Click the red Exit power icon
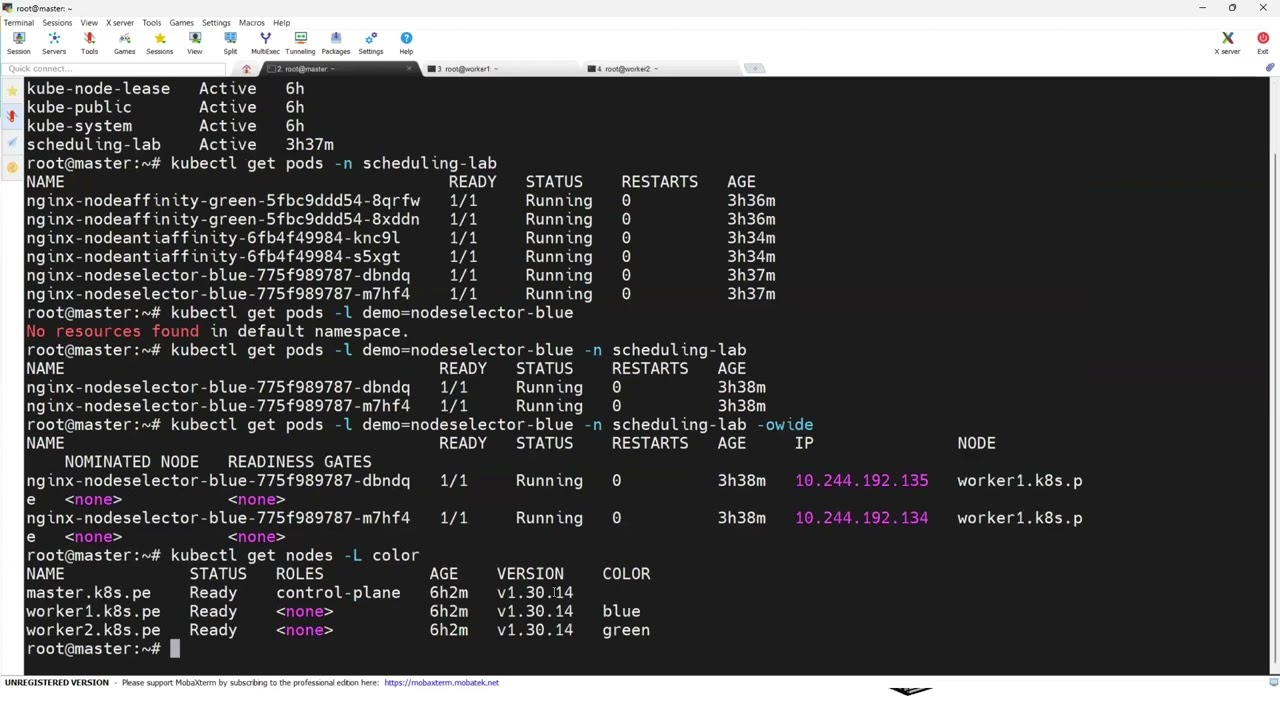This screenshot has height=720, width=1280. [1263, 43]
